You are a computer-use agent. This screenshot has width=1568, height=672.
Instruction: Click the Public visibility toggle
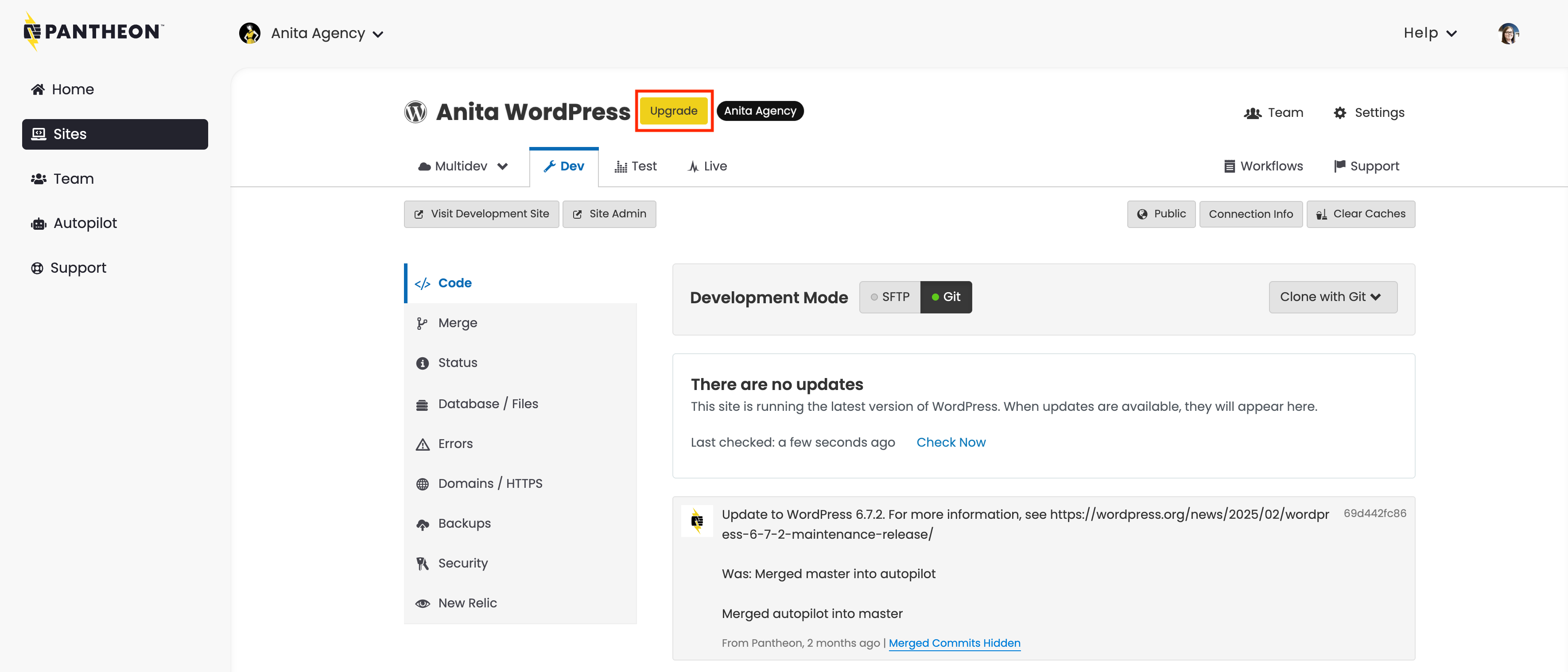[1161, 213]
